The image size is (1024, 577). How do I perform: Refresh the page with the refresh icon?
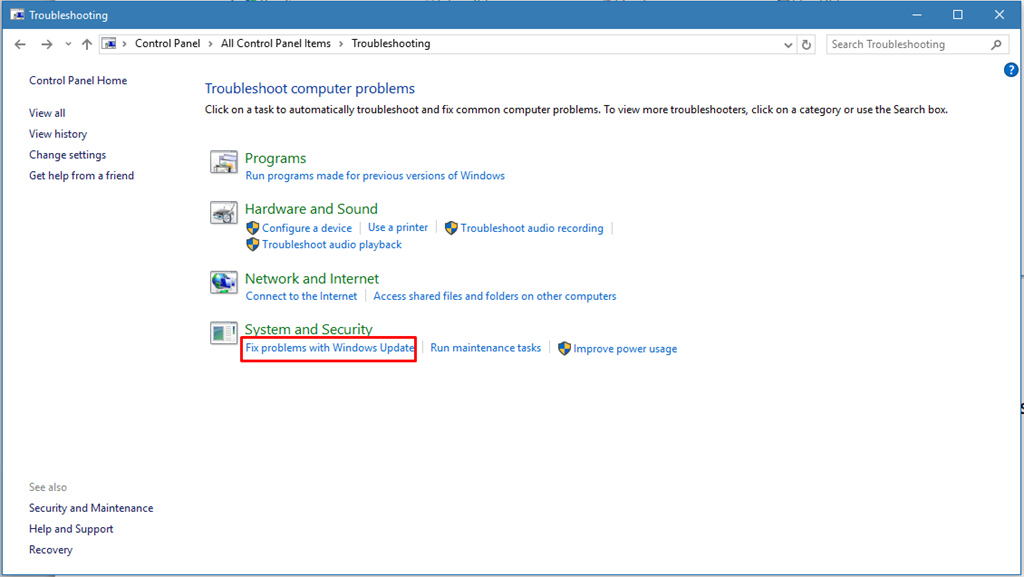tap(806, 44)
